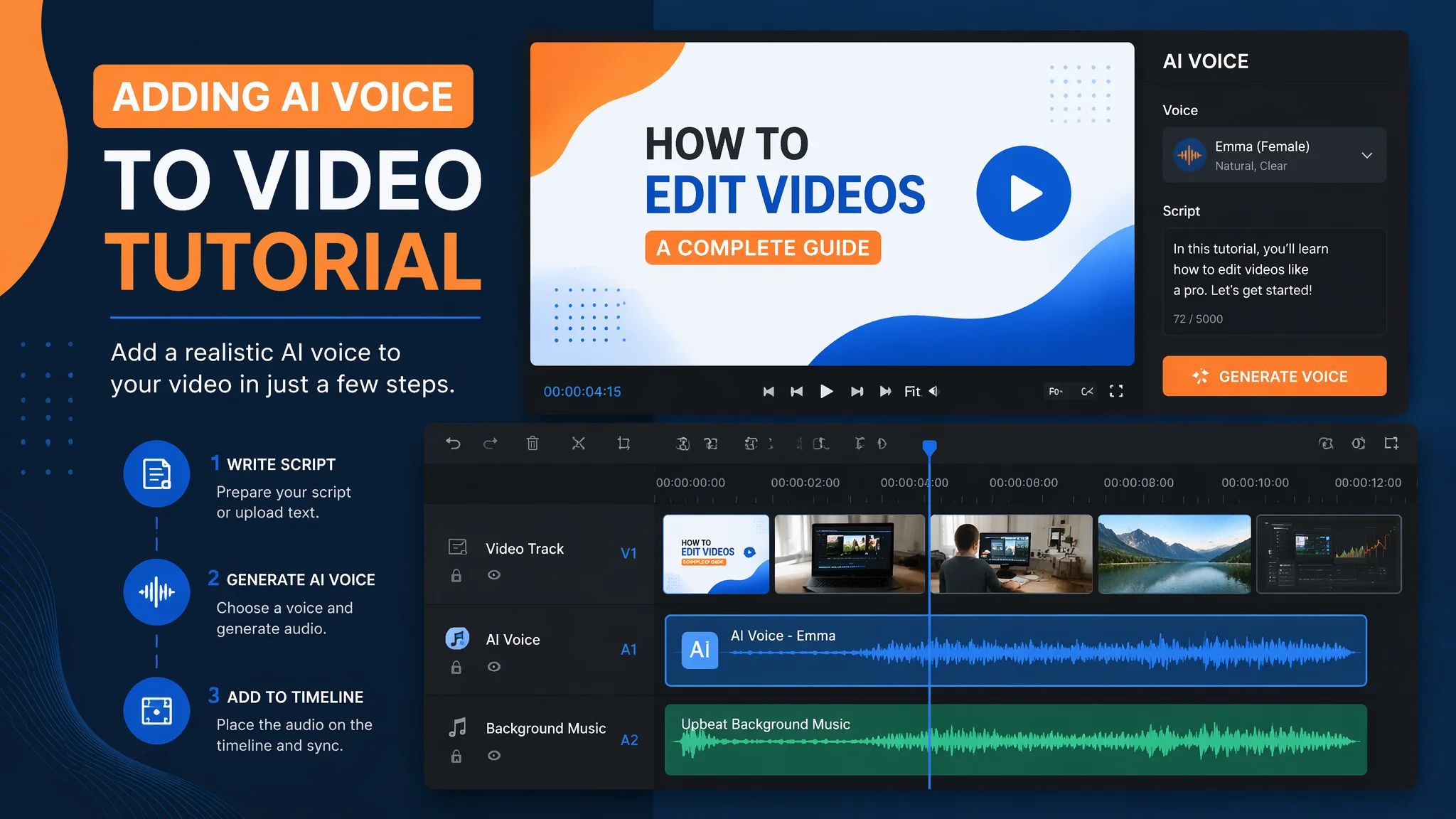The height and width of the screenshot is (819, 1456).
Task: Select the scissors split tool
Action: (579, 444)
